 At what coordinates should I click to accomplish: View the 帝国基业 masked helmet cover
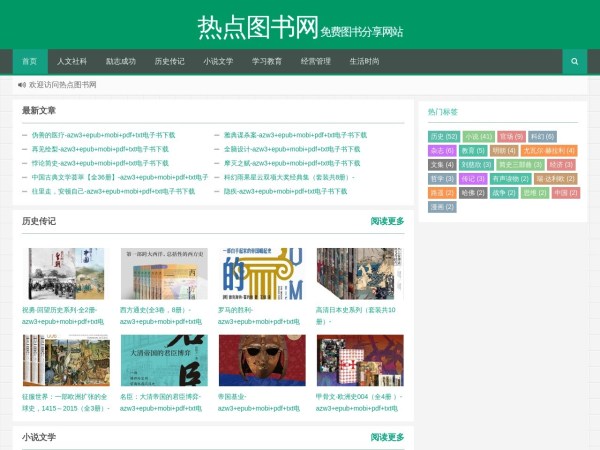pyautogui.click(x=262, y=360)
